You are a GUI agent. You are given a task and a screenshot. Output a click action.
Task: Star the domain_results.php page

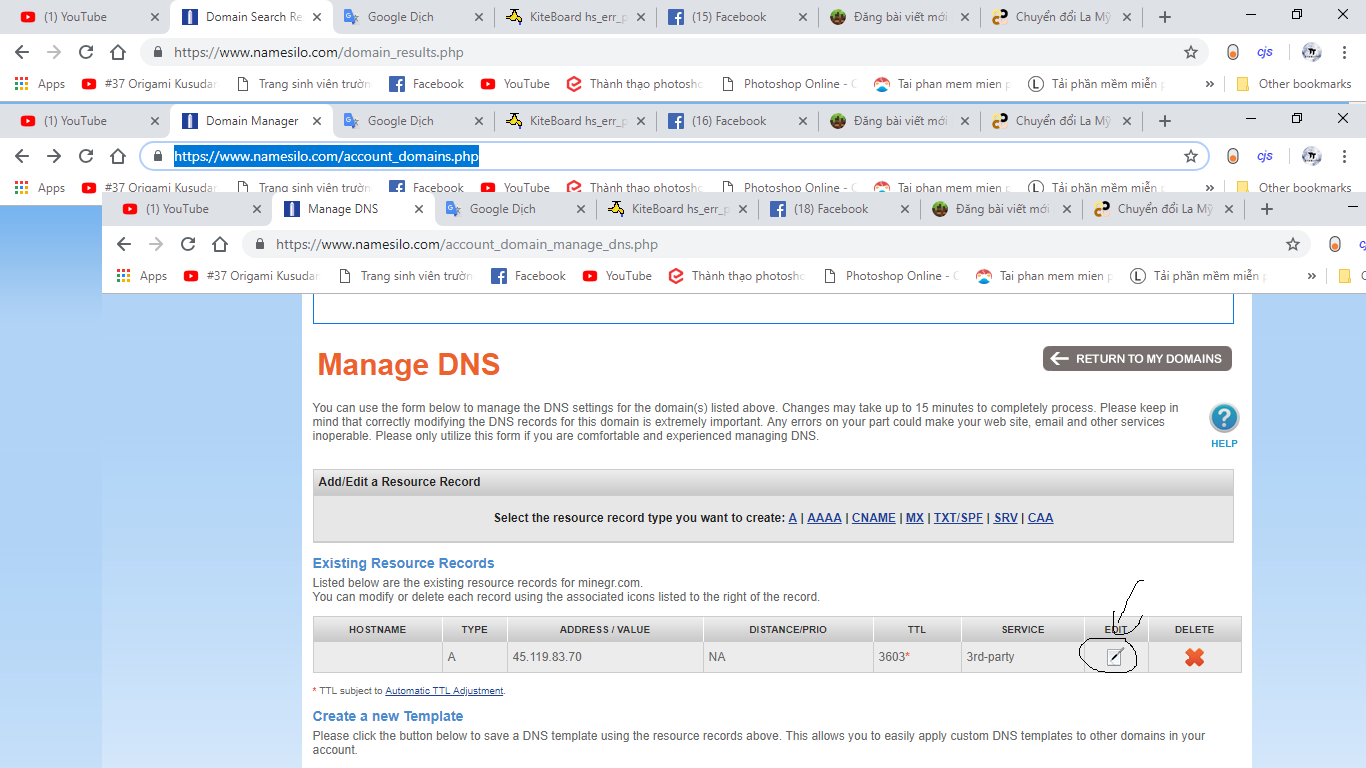point(1191,52)
